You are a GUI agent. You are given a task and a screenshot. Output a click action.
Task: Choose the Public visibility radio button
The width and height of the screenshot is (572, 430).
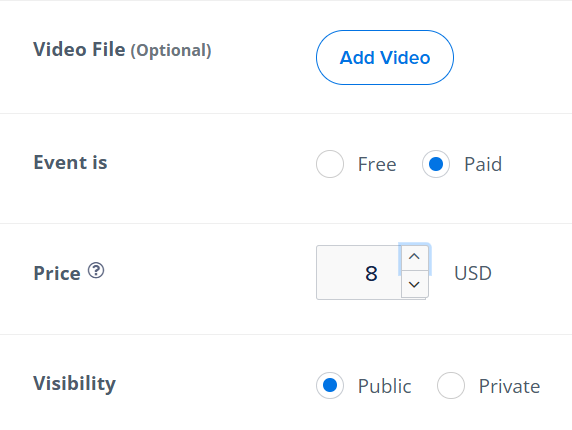pyautogui.click(x=330, y=385)
